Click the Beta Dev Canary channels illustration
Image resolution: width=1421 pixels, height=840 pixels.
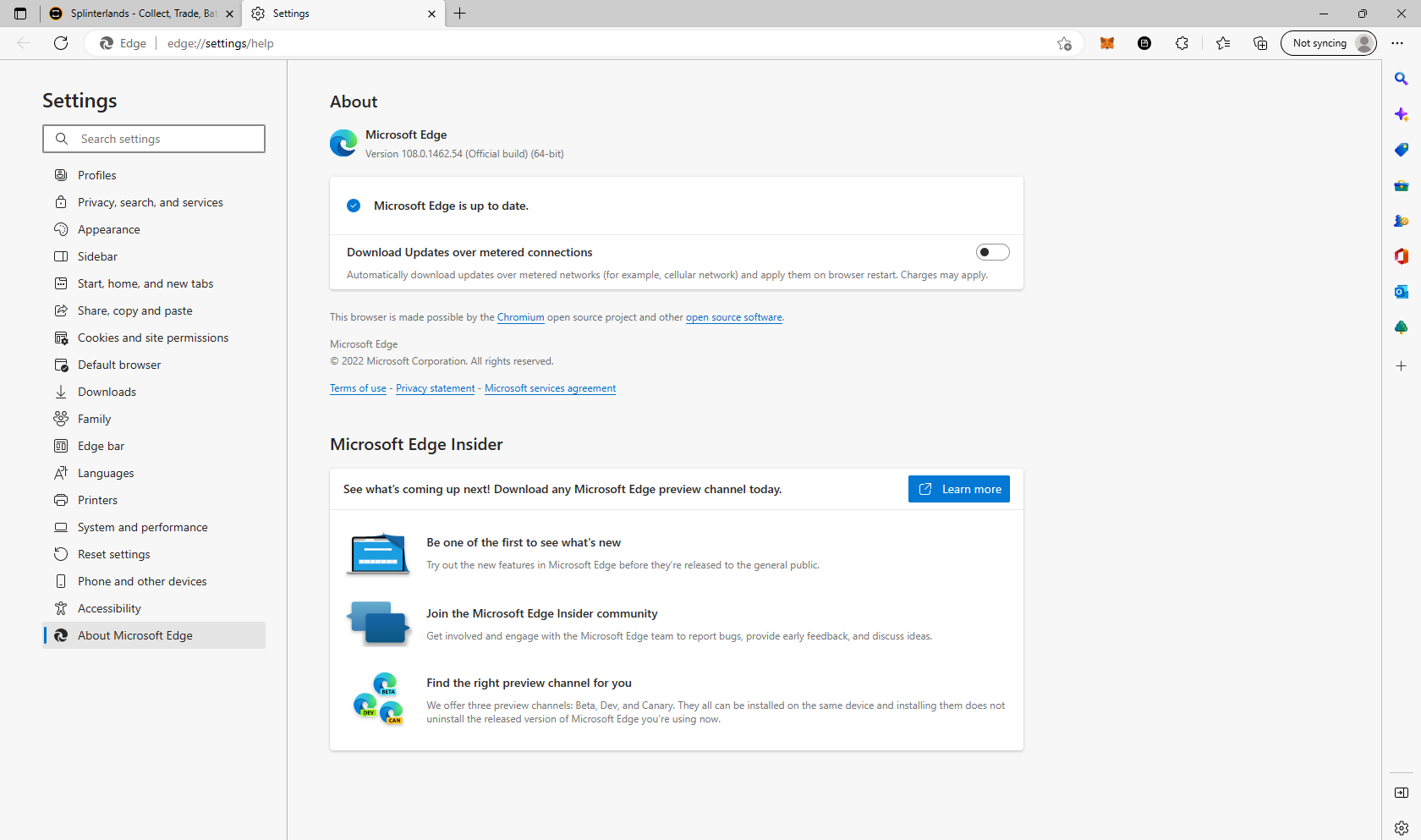pyautogui.click(x=378, y=699)
